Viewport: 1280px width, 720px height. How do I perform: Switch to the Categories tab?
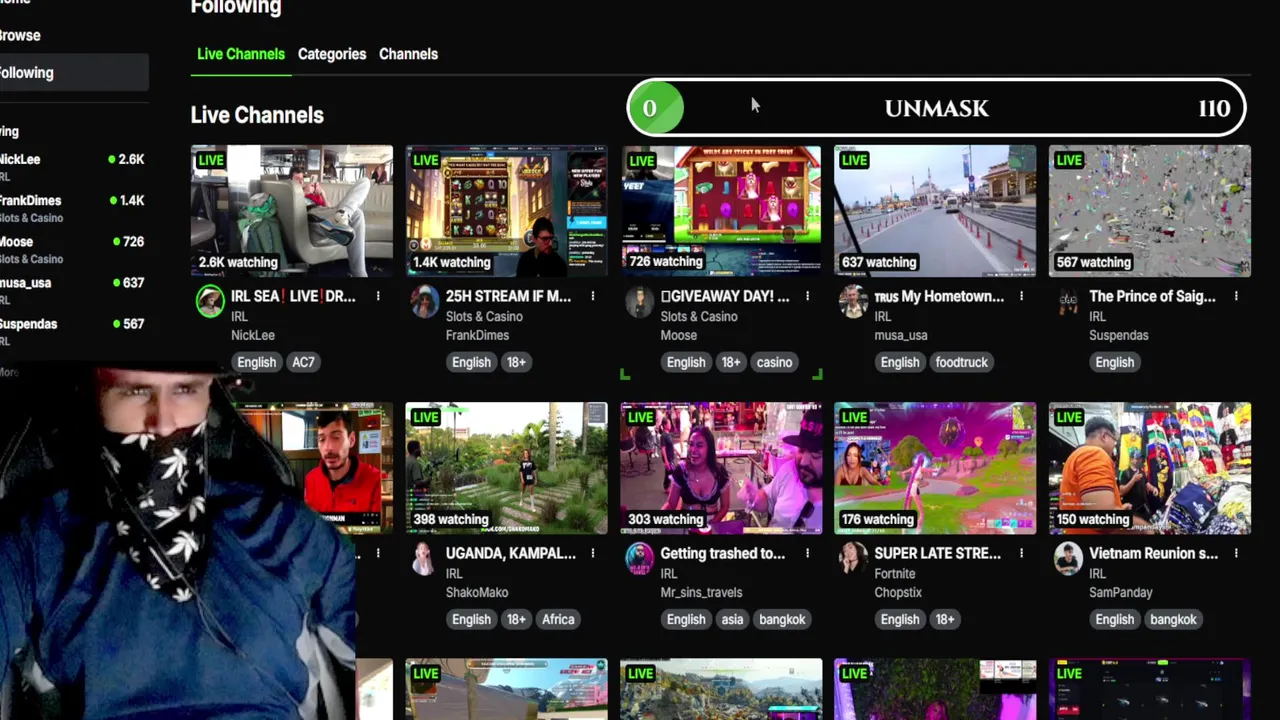[332, 54]
